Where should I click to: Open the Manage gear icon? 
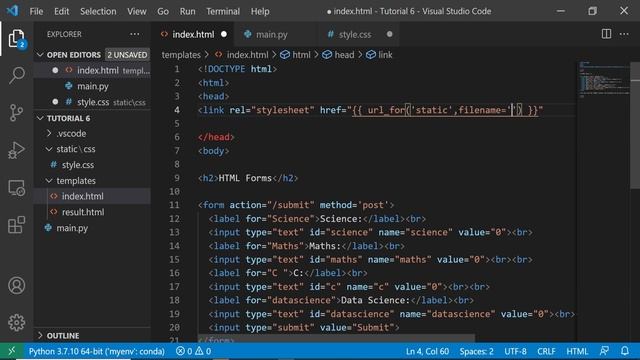[x=16, y=322]
